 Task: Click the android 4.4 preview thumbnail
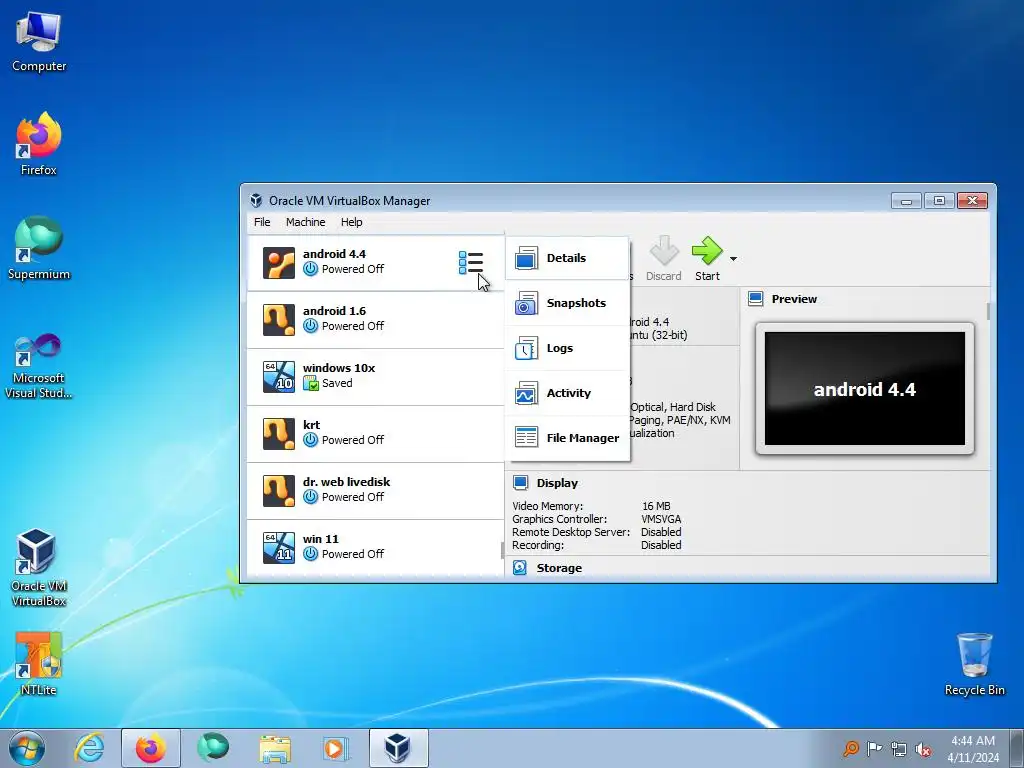(865, 389)
